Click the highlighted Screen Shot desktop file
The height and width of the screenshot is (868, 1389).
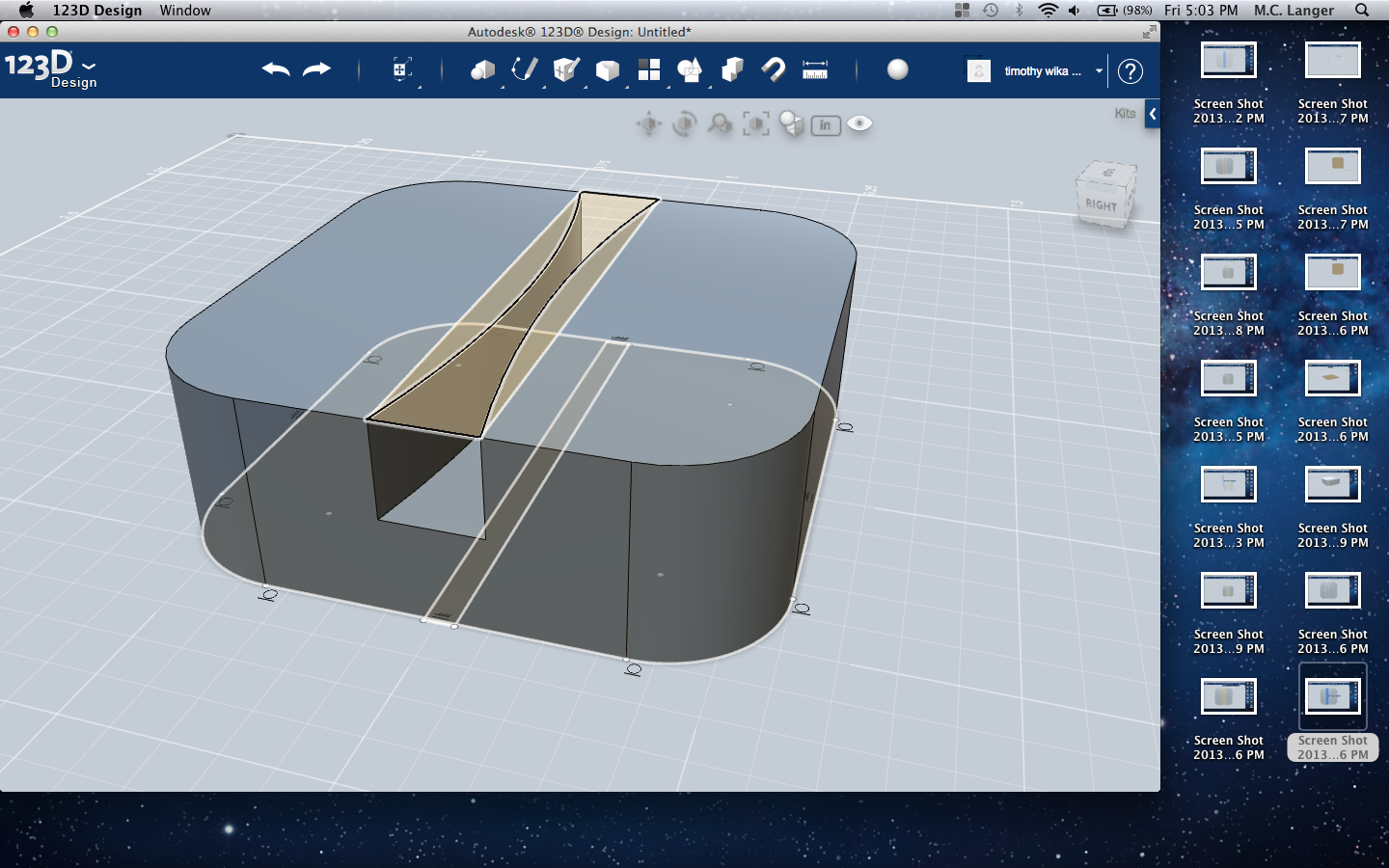tap(1332, 714)
